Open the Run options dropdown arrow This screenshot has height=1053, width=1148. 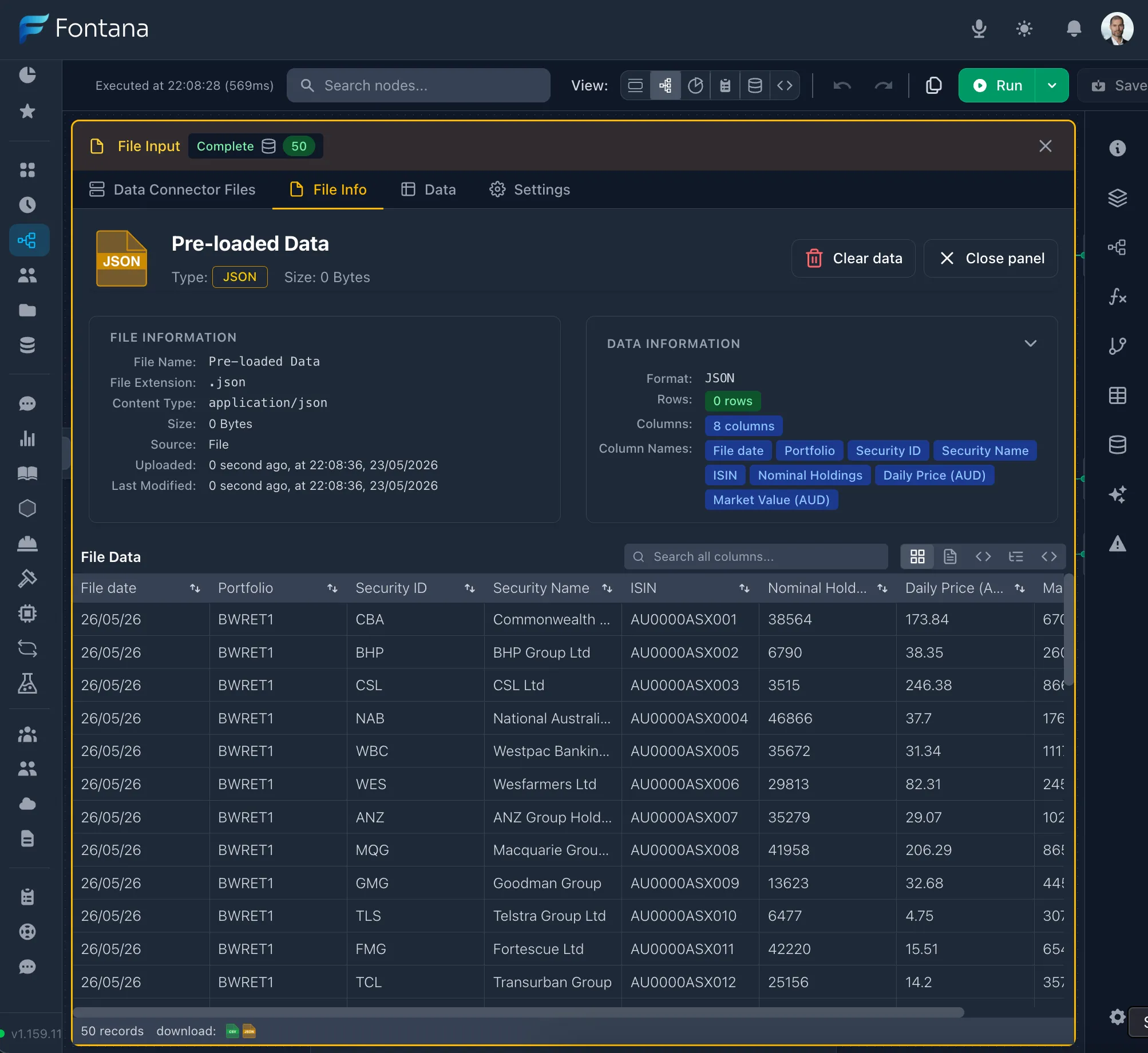tap(1052, 85)
